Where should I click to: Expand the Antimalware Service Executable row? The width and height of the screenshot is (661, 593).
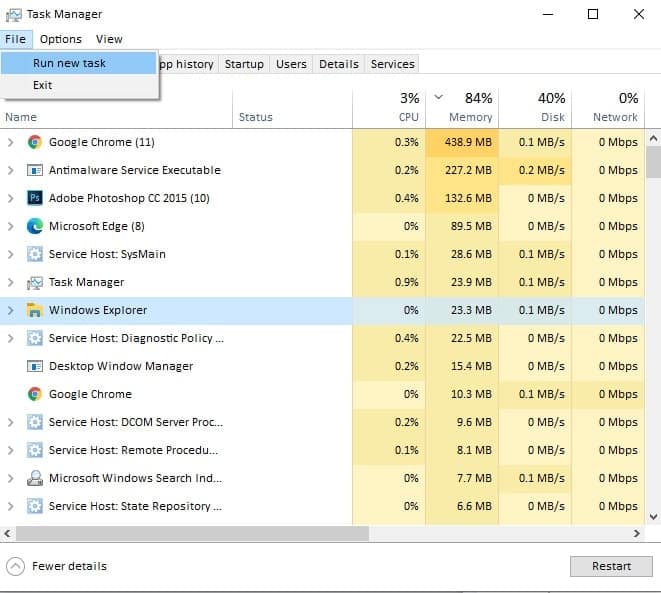11,170
